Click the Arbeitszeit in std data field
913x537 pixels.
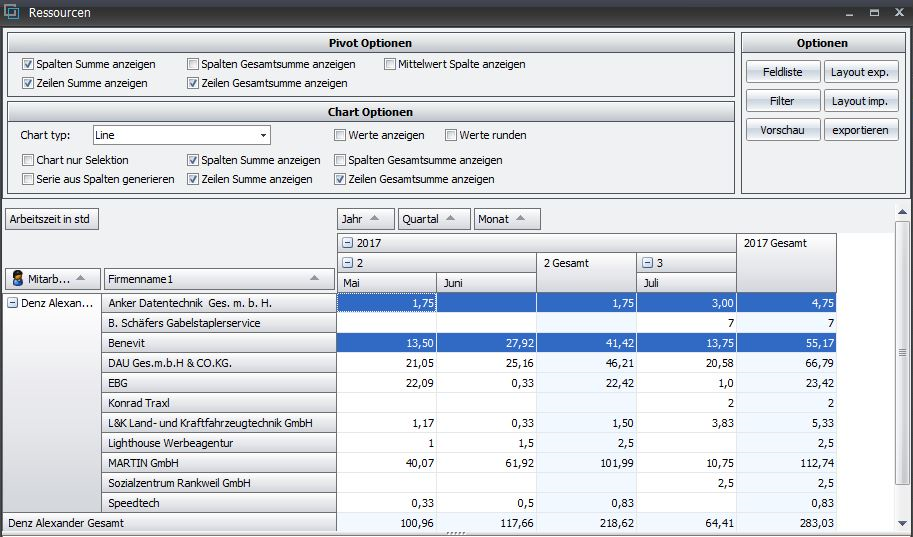pos(53,219)
